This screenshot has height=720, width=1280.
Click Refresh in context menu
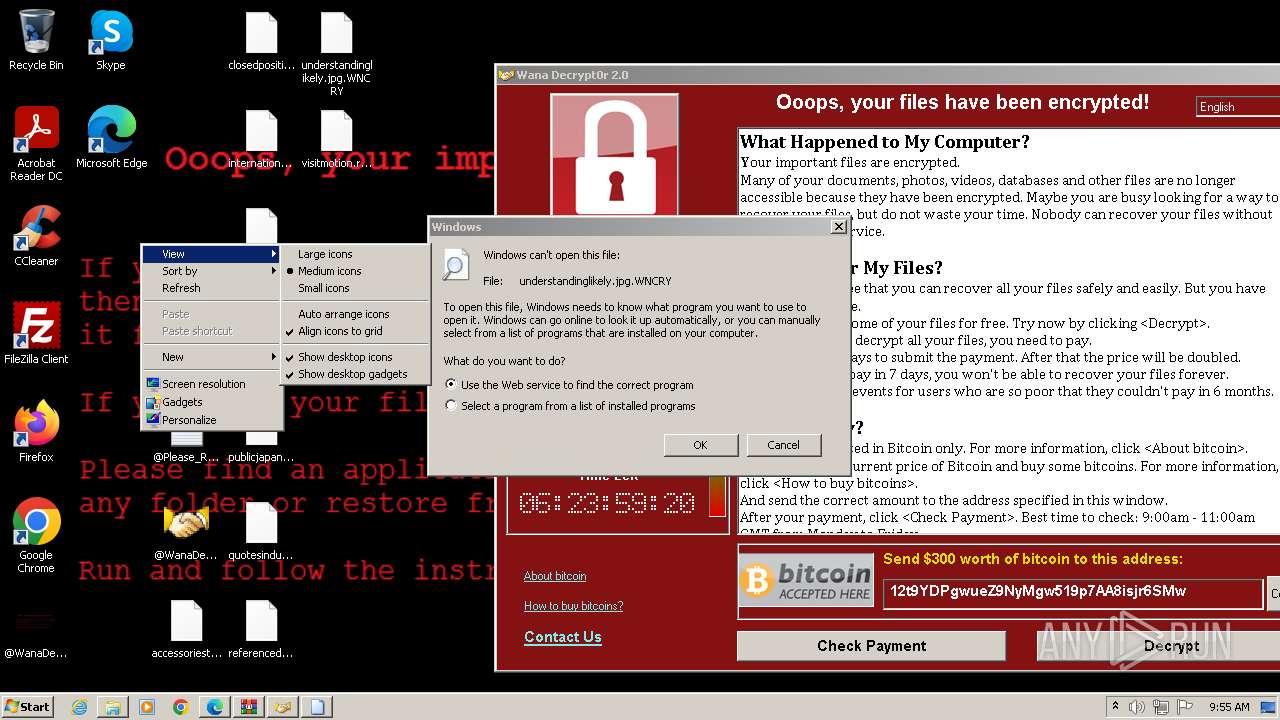coord(211,288)
